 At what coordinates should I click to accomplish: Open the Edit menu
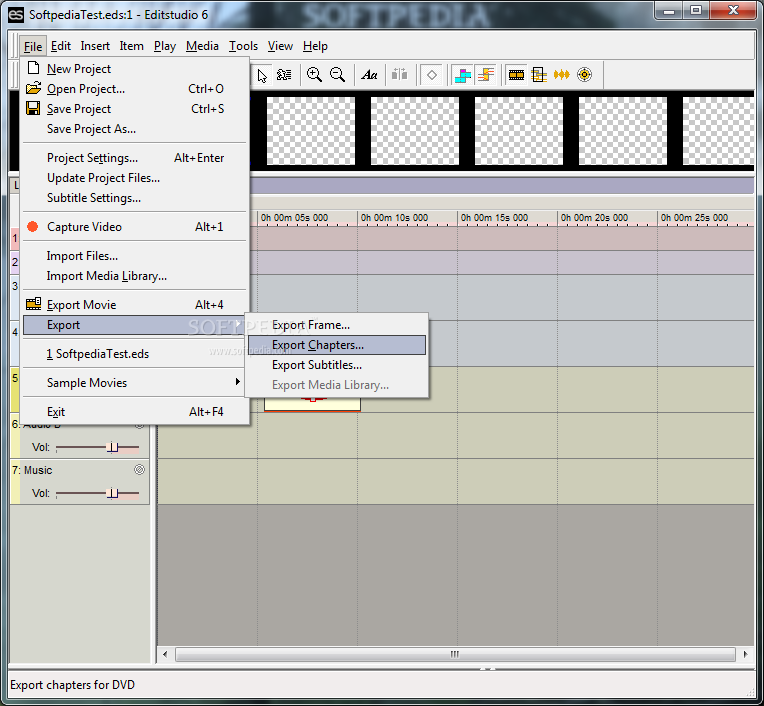[x=61, y=46]
